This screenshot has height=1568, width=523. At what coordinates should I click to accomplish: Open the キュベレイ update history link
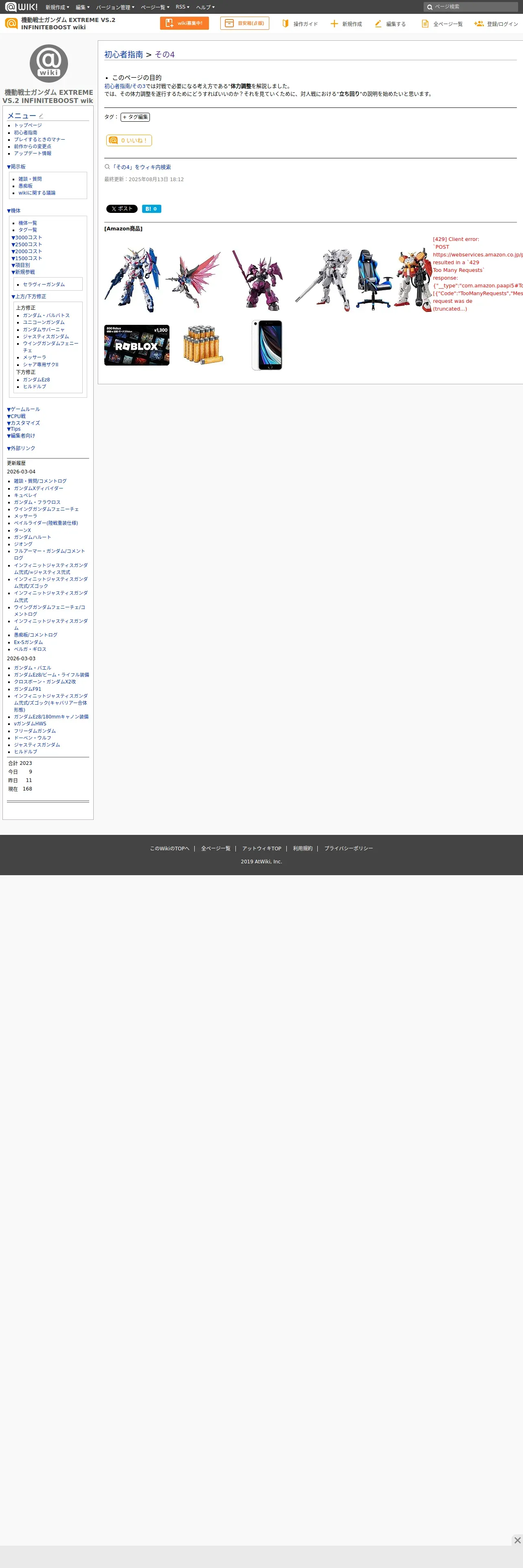[x=26, y=495]
